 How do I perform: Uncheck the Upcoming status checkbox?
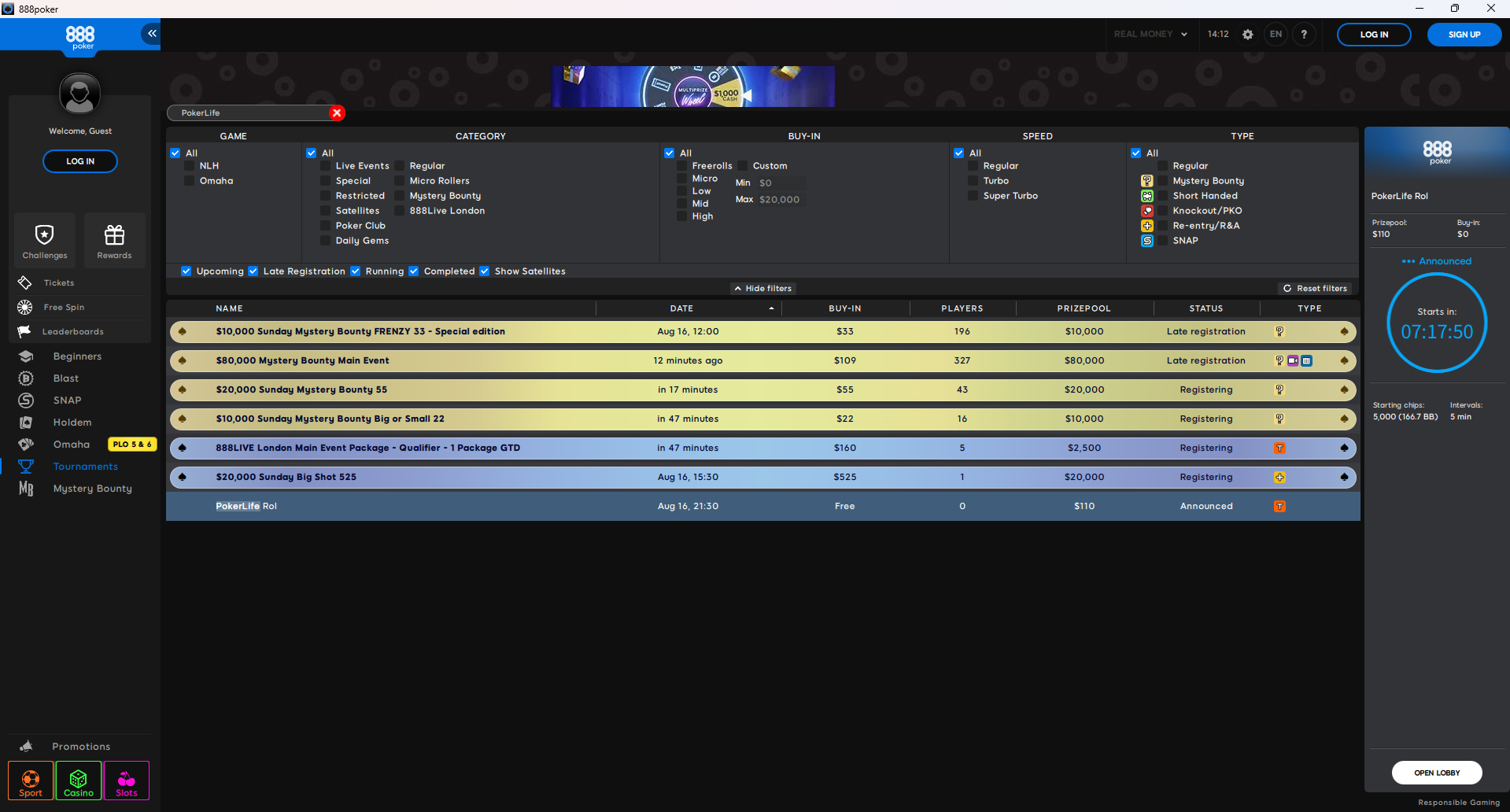186,271
